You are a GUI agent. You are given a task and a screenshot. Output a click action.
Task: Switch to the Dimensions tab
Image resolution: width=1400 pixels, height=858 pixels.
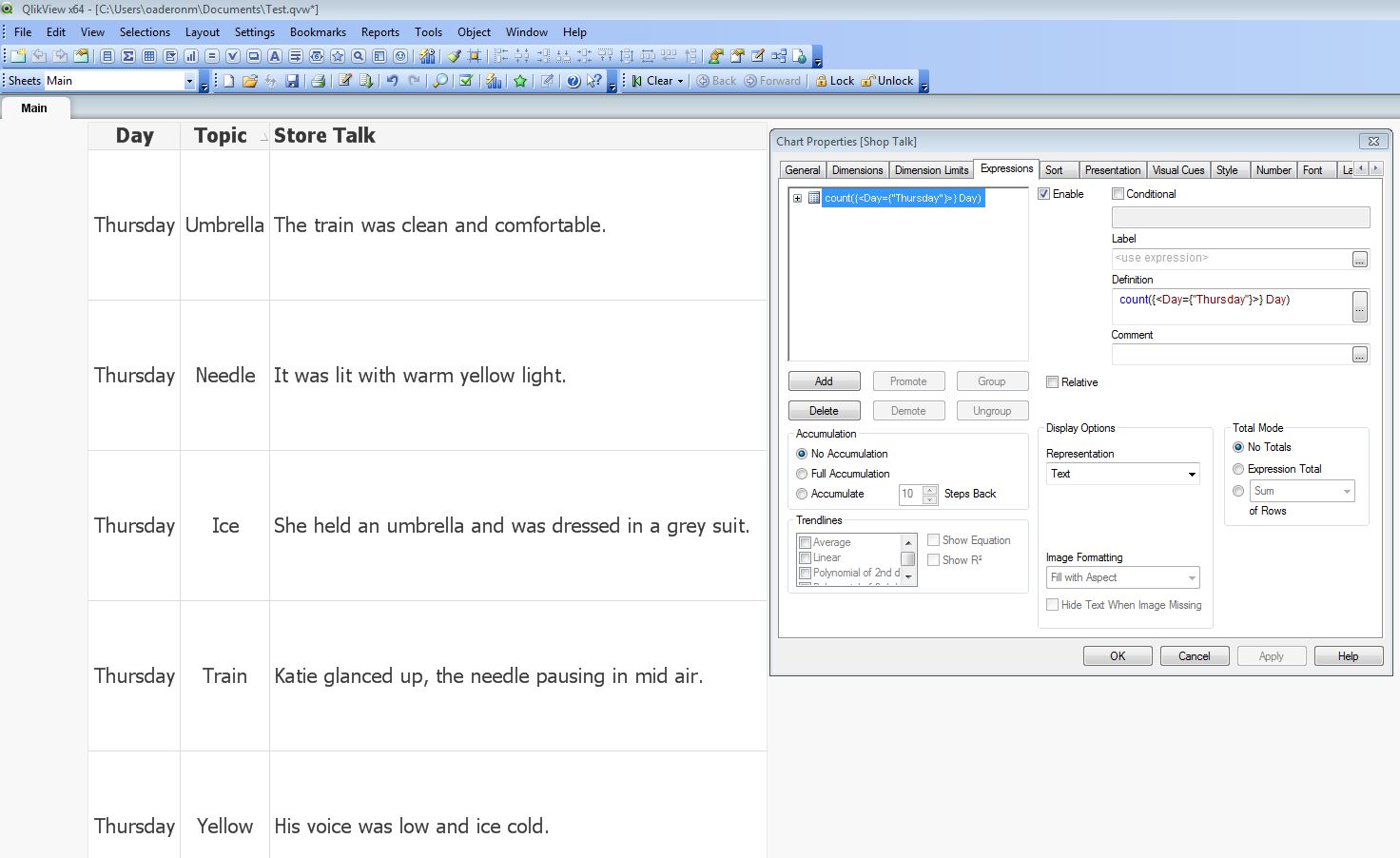click(857, 170)
